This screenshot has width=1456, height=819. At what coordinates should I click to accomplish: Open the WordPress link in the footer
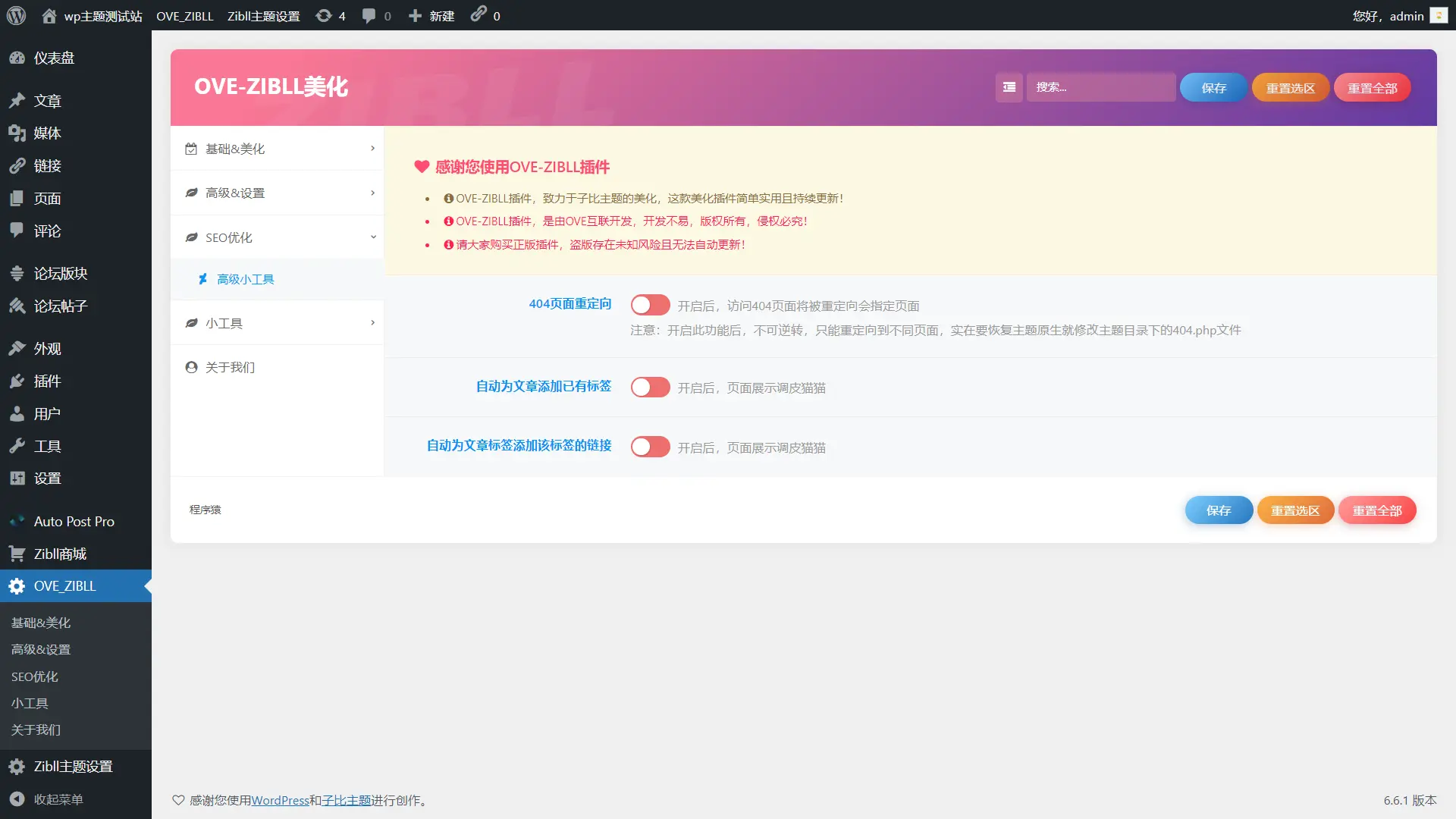click(x=280, y=800)
